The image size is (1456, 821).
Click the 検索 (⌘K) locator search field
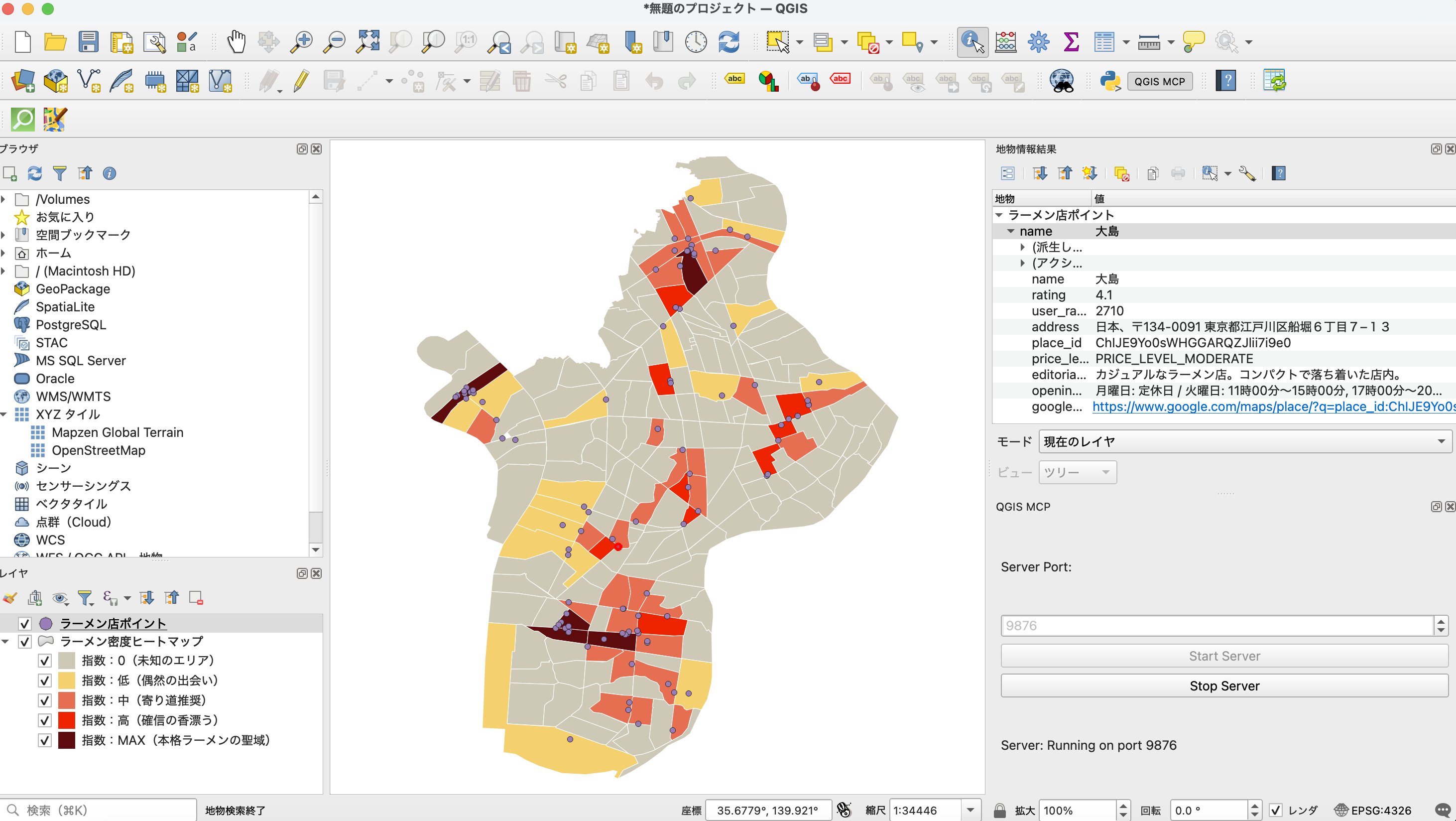[99, 810]
